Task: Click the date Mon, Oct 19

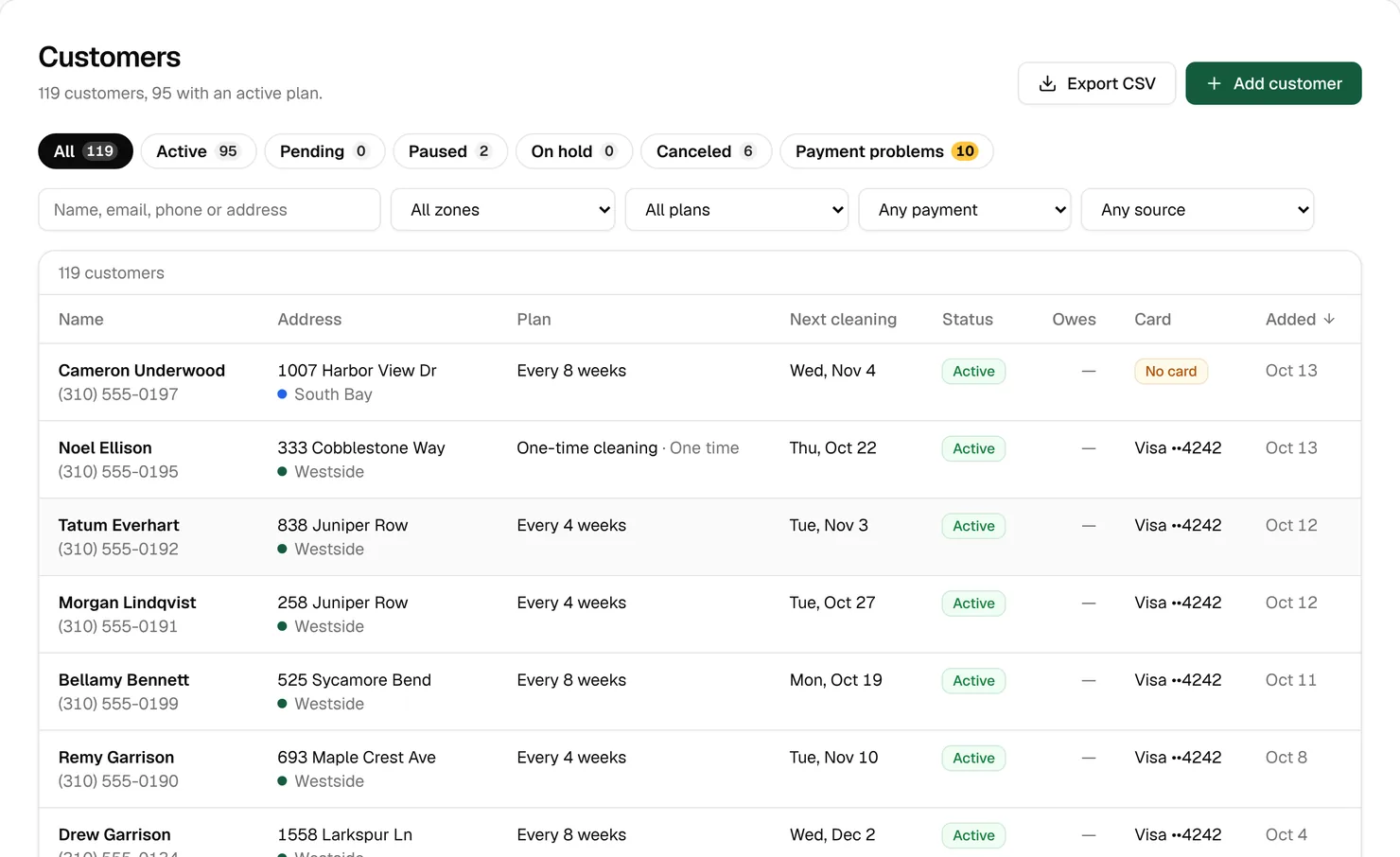Action: [836, 680]
